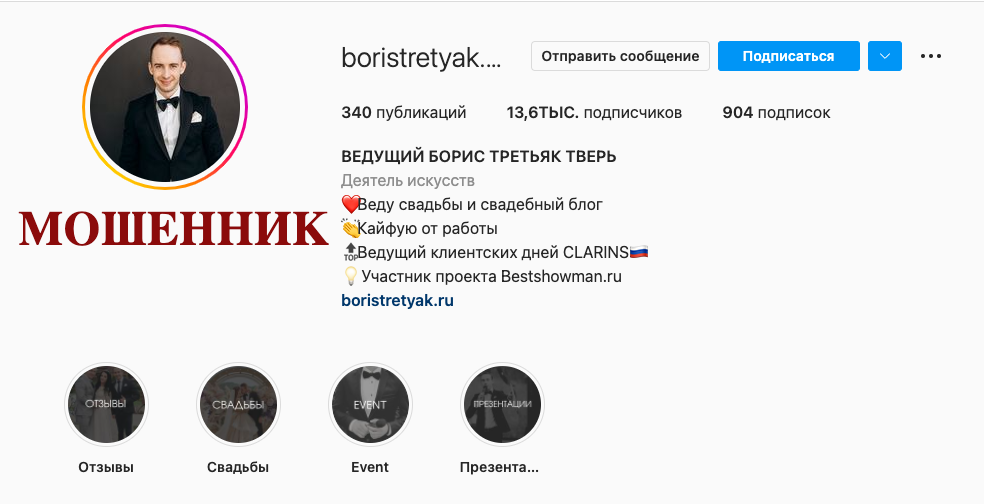Click the Подписаться follow button

click(788, 56)
